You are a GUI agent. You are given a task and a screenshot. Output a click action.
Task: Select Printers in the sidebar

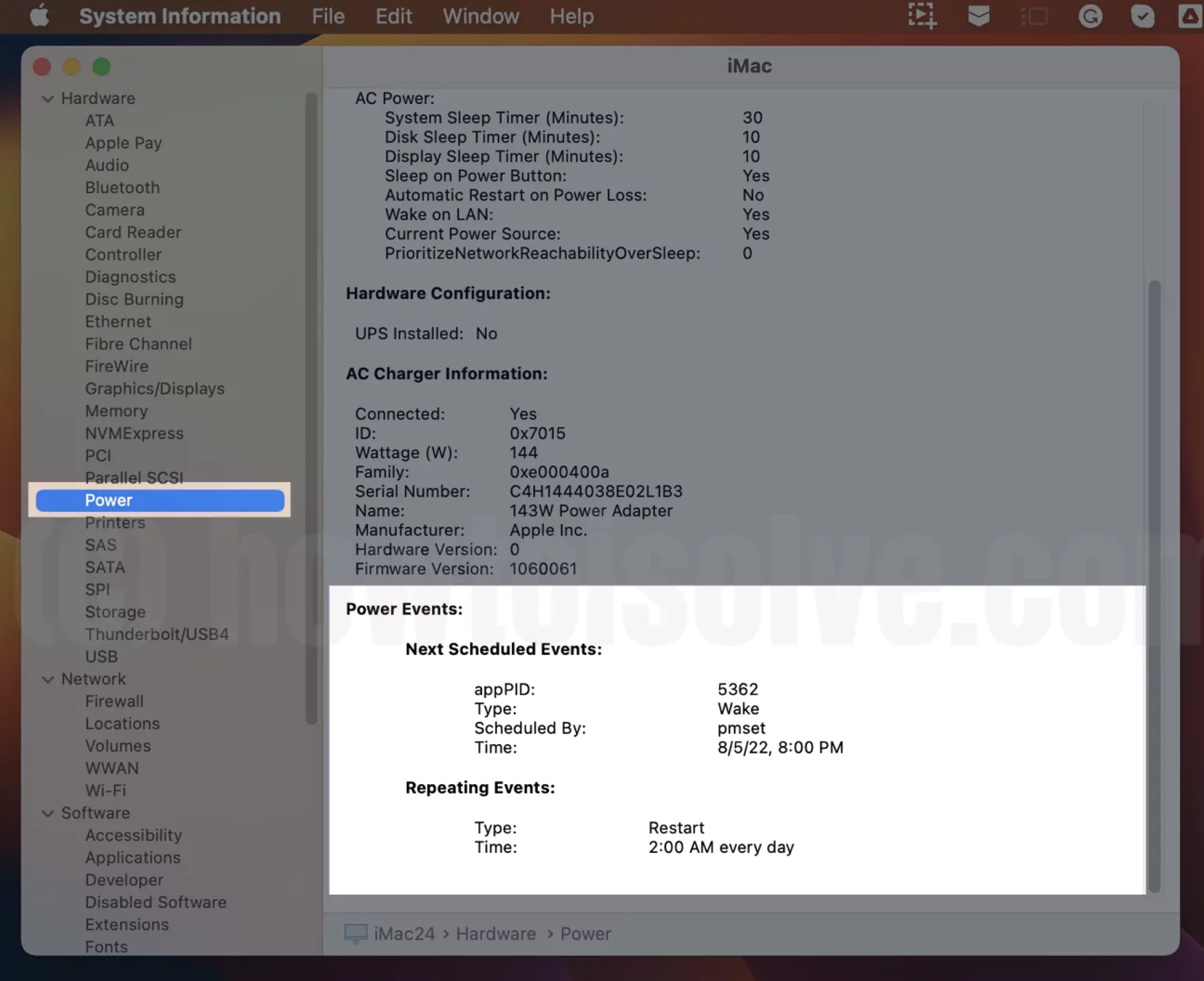[115, 523]
